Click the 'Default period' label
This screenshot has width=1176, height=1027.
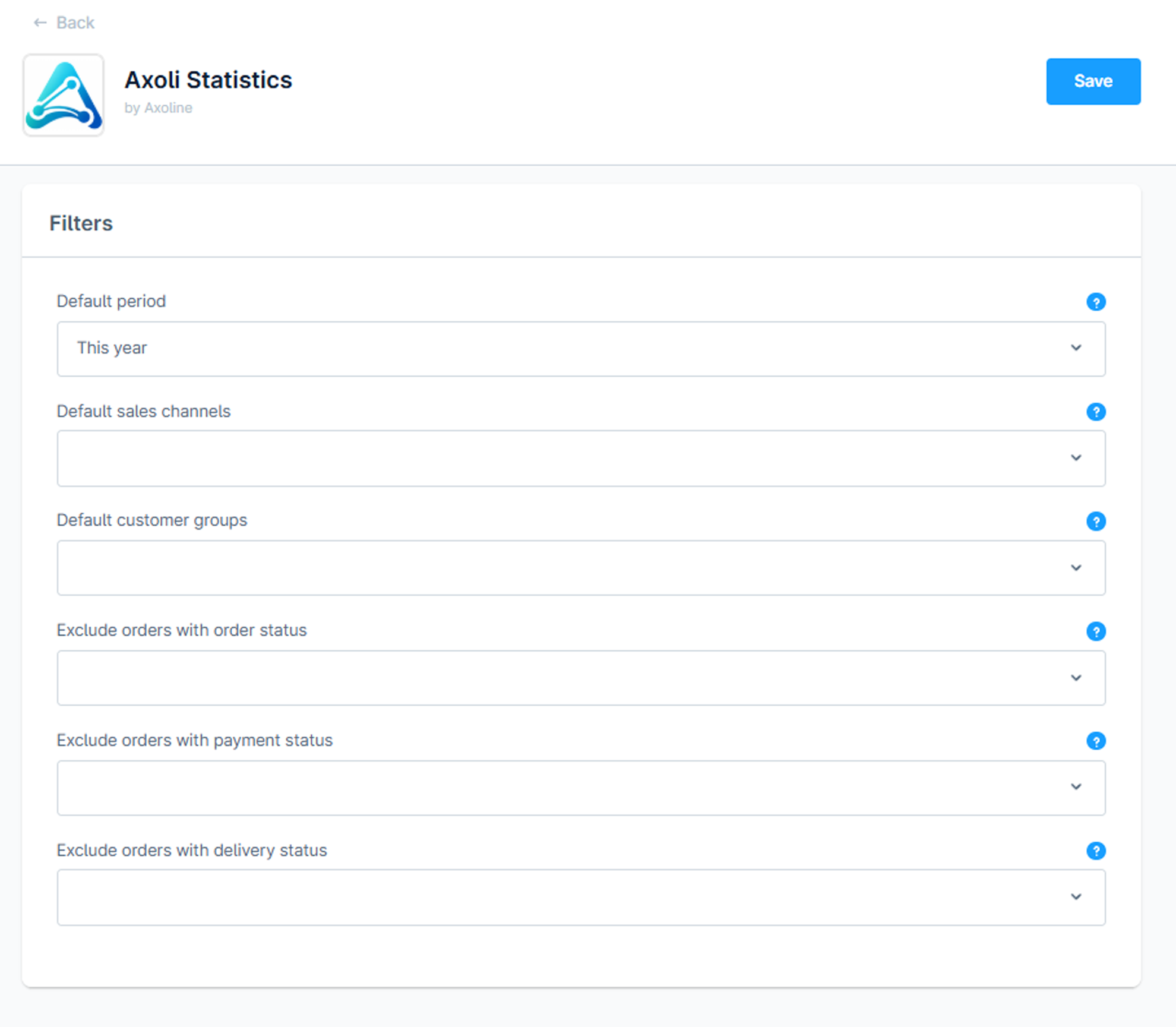point(111,301)
